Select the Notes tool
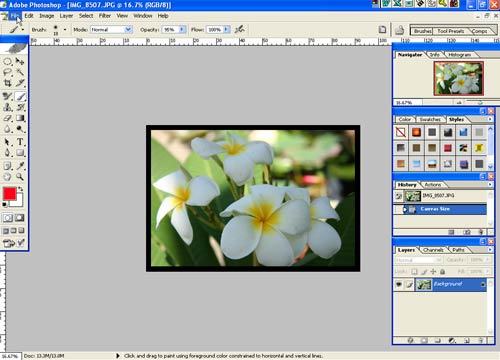 tap(8, 166)
